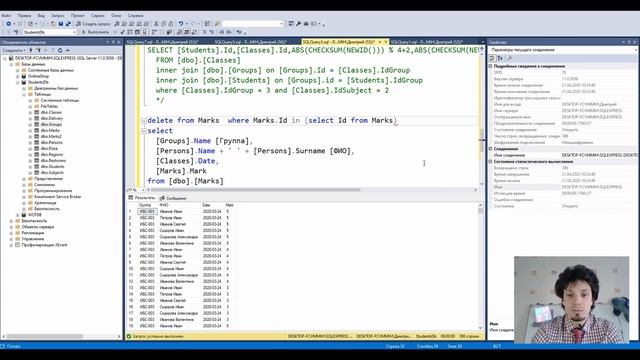Open the Проект menu

(x=78, y=16)
